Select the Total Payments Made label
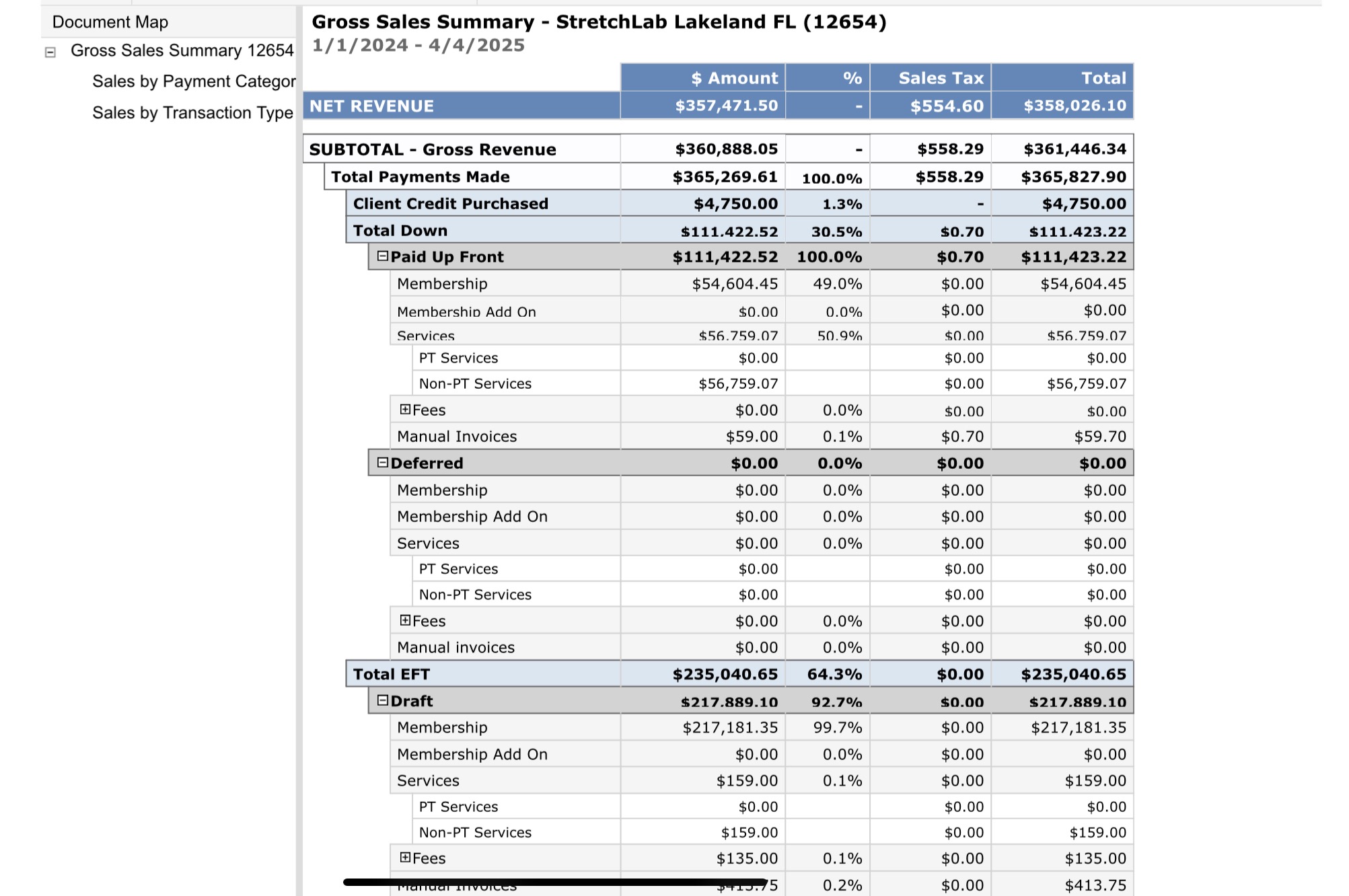 pyautogui.click(x=421, y=177)
